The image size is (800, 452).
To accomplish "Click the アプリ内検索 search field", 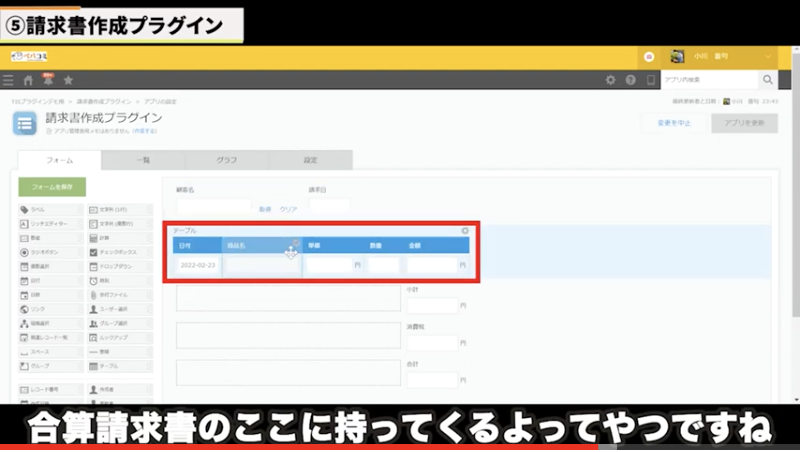I will point(708,80).
